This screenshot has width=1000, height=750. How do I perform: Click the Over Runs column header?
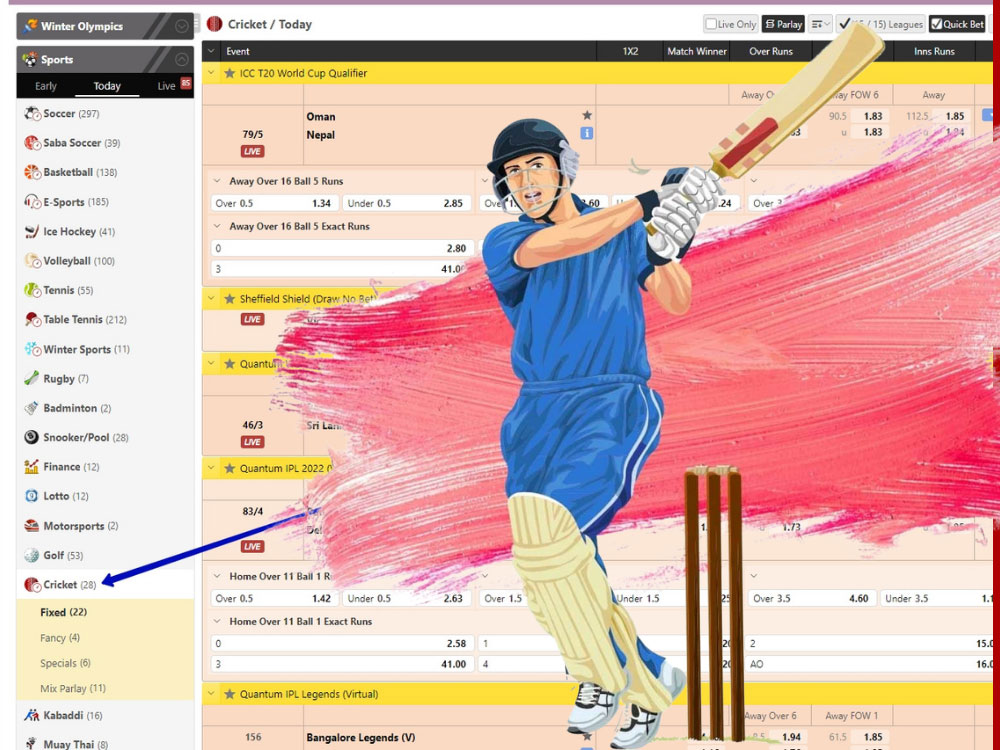pyautogui.click(x=770, y=51)
